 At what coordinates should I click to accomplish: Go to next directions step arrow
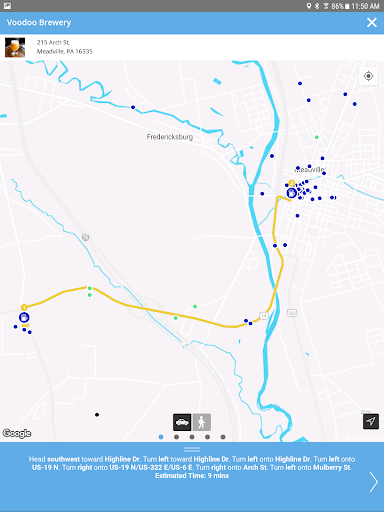click(374, 482)
